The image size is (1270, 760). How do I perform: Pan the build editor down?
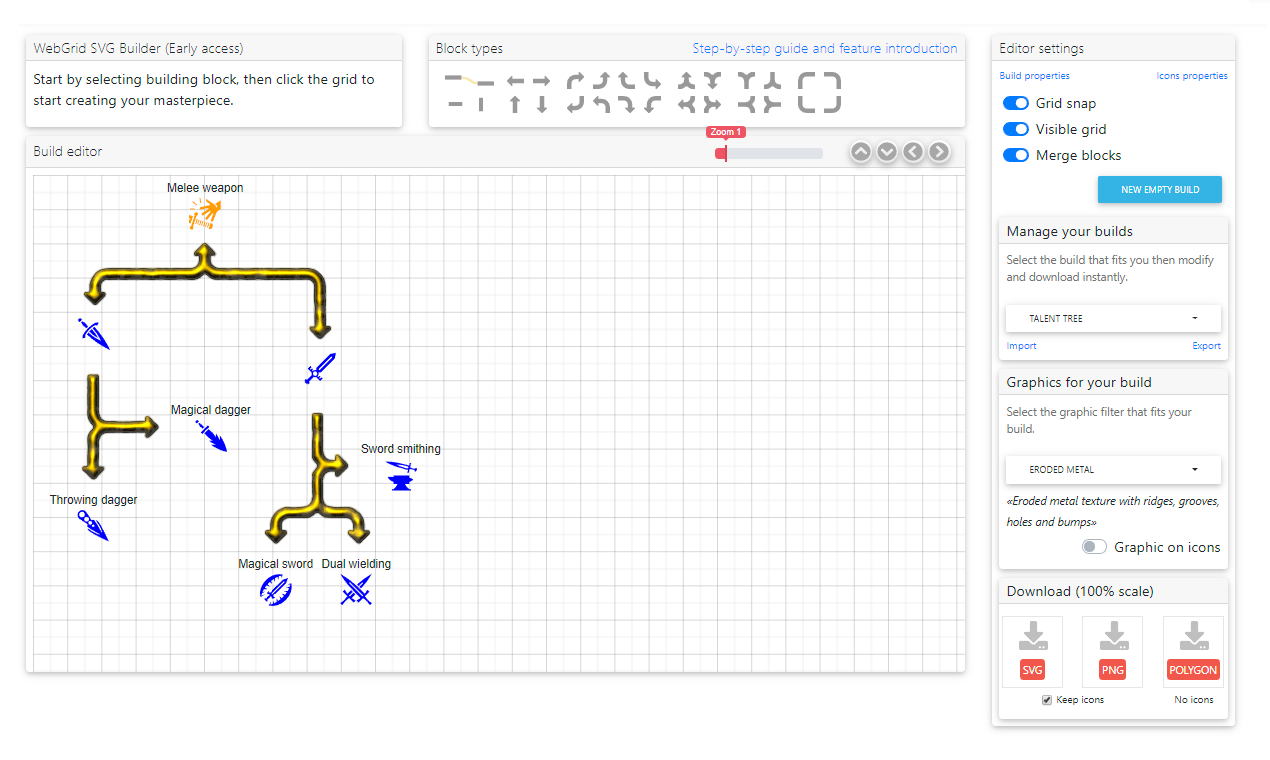point(887,152)
